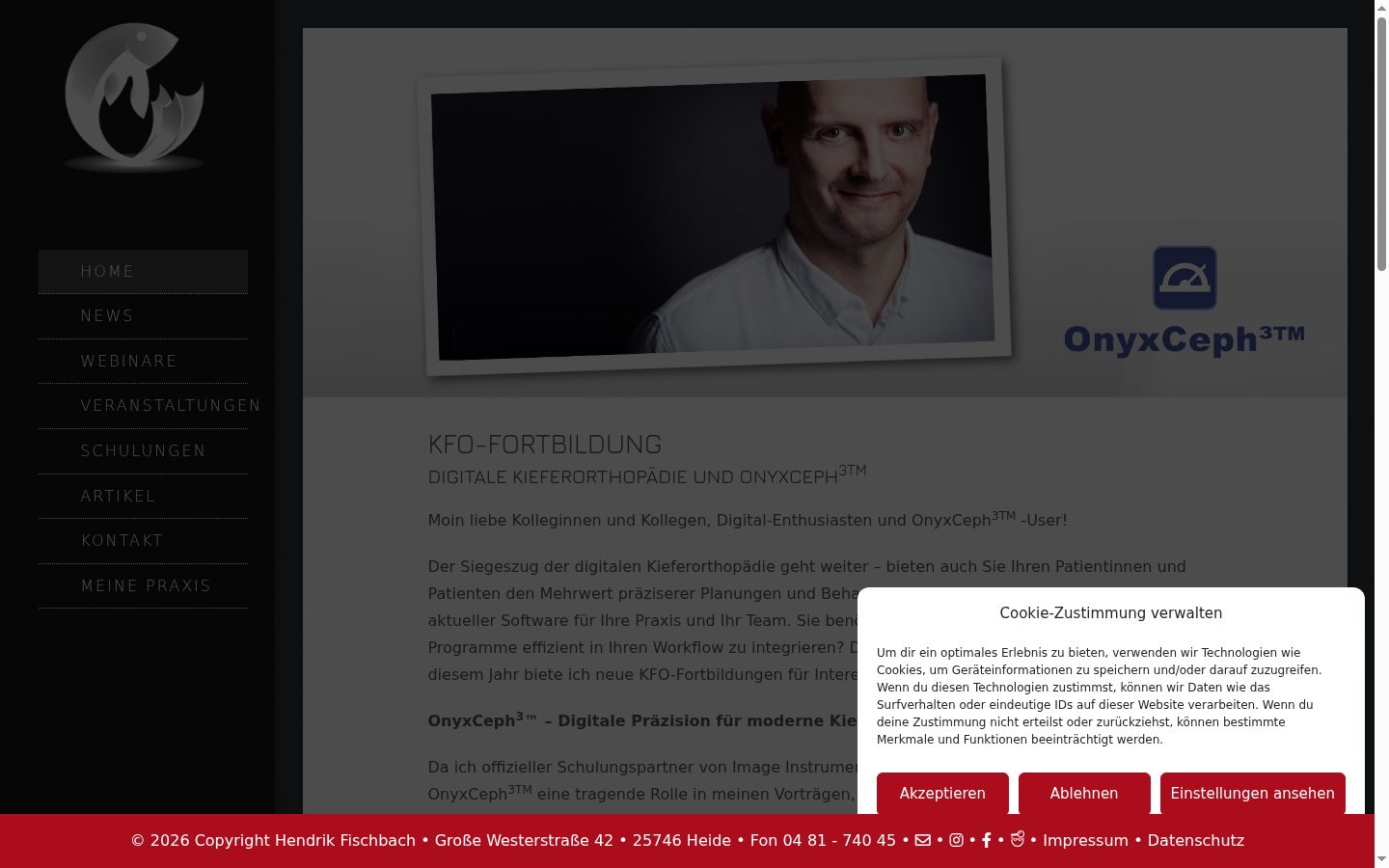Click '© 2026 Copyright Hendrik Fischbach' text

[x=273, y=840]
